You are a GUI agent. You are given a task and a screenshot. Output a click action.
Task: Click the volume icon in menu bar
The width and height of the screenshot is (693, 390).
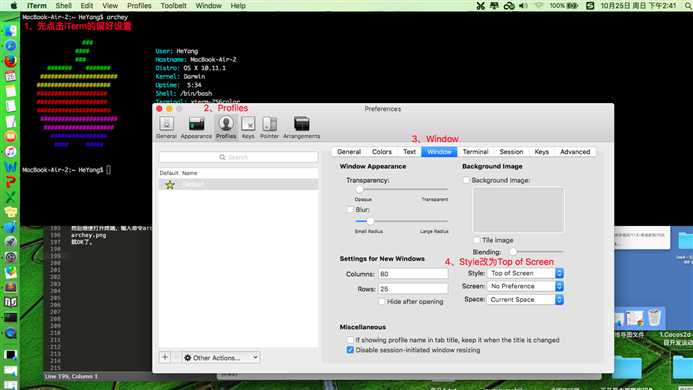[x=523, y=6]
